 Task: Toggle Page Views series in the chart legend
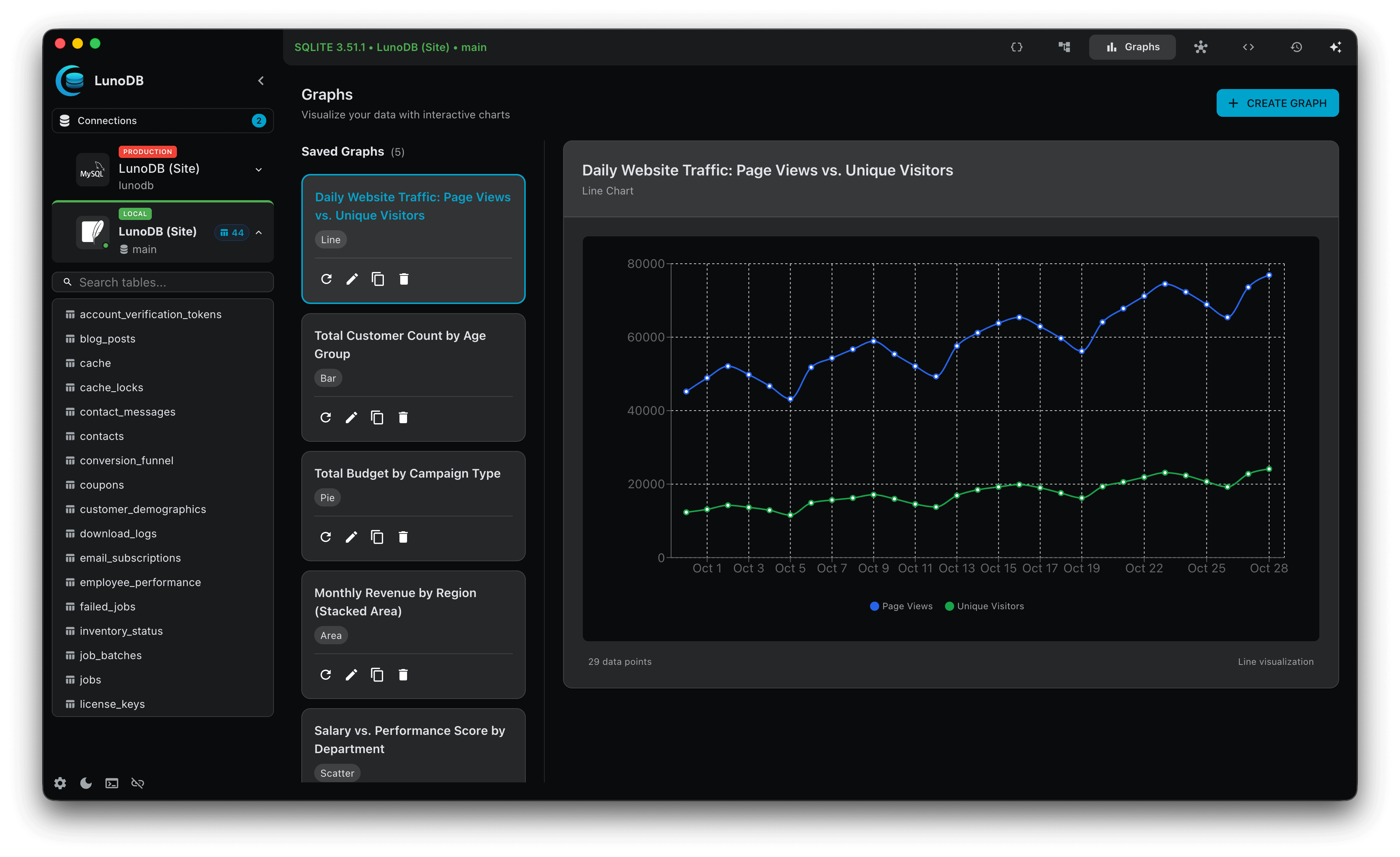(900, 606)
